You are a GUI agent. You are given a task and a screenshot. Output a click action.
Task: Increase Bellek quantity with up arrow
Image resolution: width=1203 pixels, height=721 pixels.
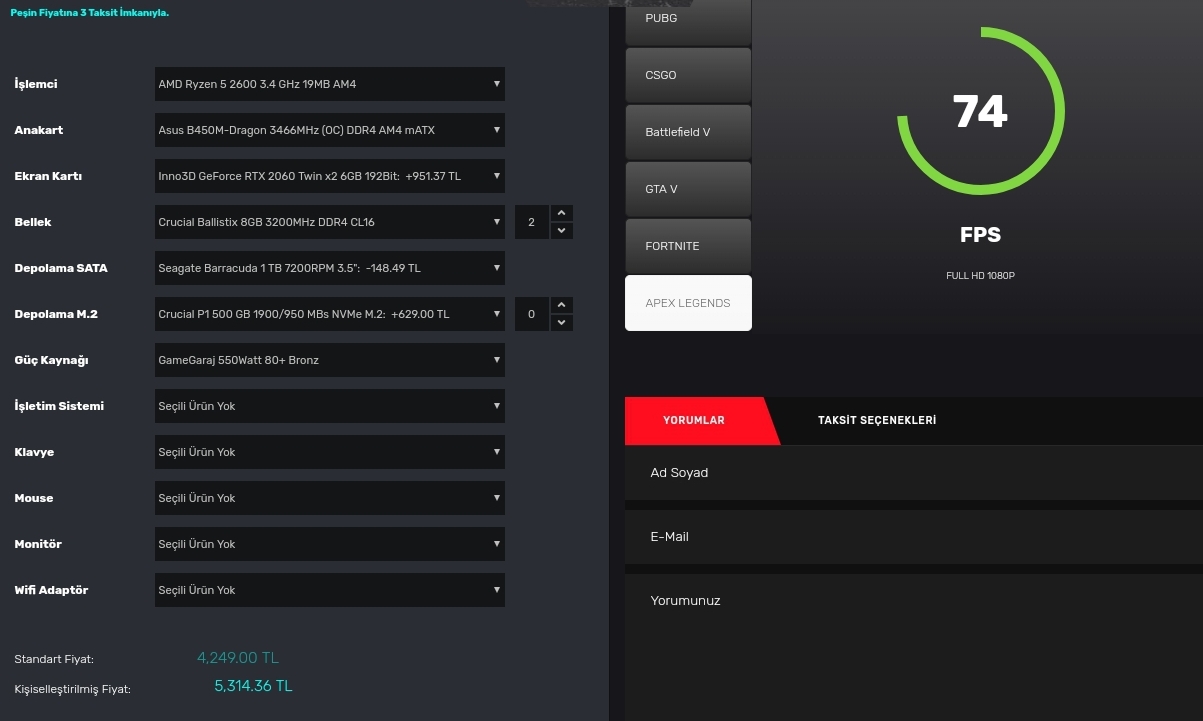pos(562,213)
